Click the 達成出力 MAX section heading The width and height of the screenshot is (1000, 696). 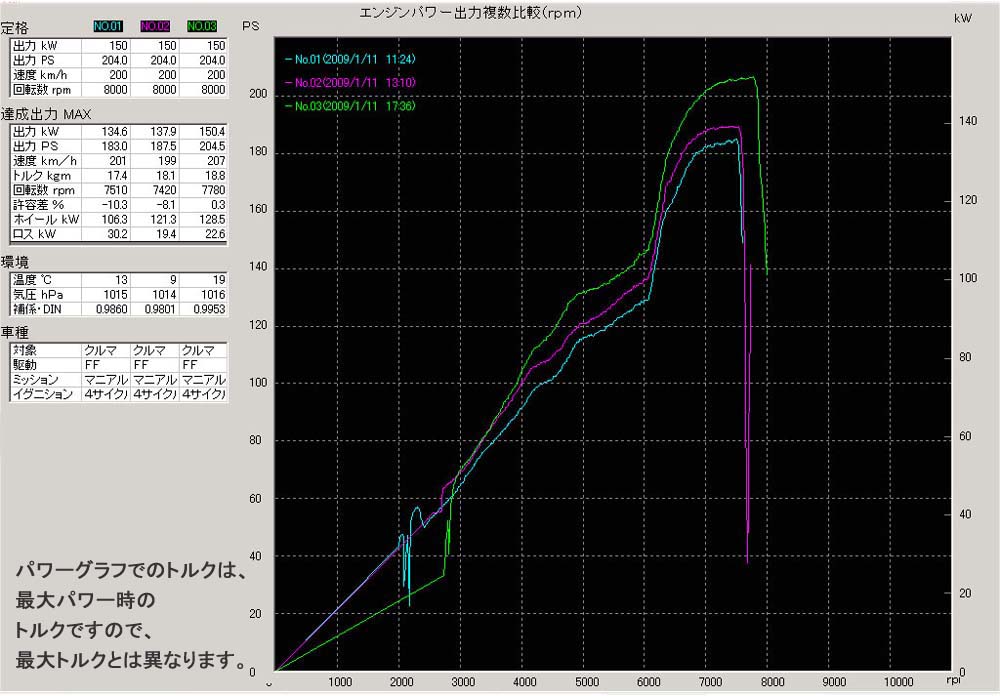46,113
